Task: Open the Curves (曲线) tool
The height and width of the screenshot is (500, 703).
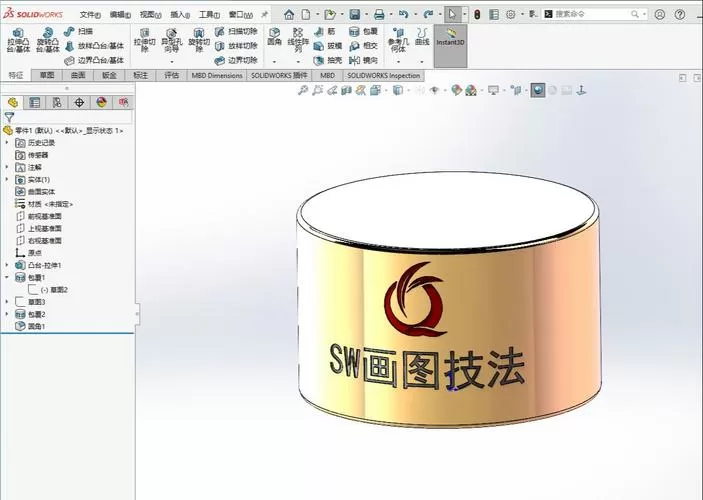Action: pos(422,37)
